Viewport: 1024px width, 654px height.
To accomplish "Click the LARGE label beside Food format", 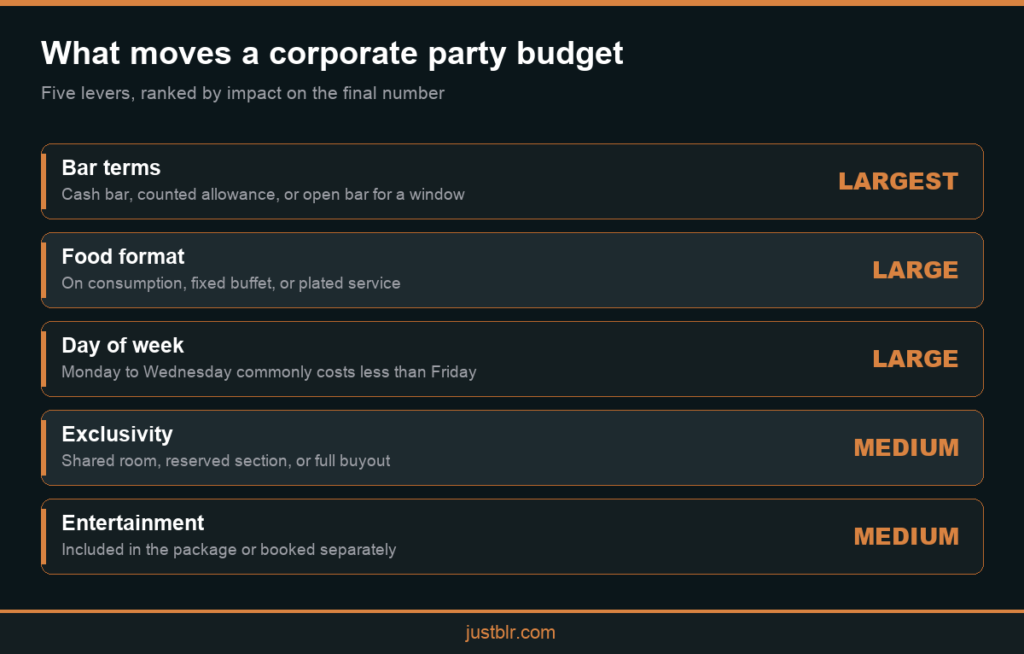I will (915, 270).
